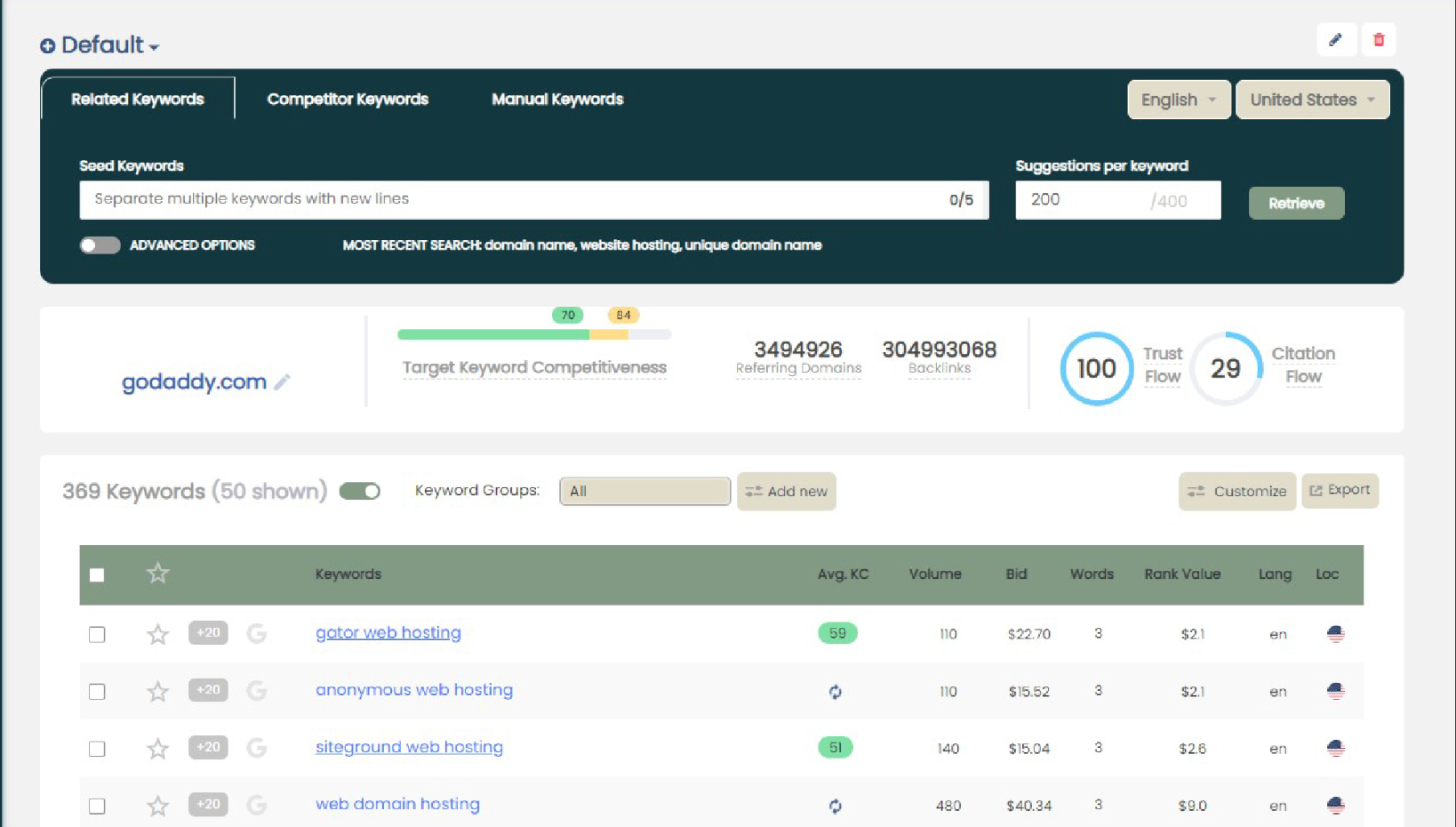The image size is (1456, 827).
Task: Click the Export button
Action: (x=1340, y=490)
